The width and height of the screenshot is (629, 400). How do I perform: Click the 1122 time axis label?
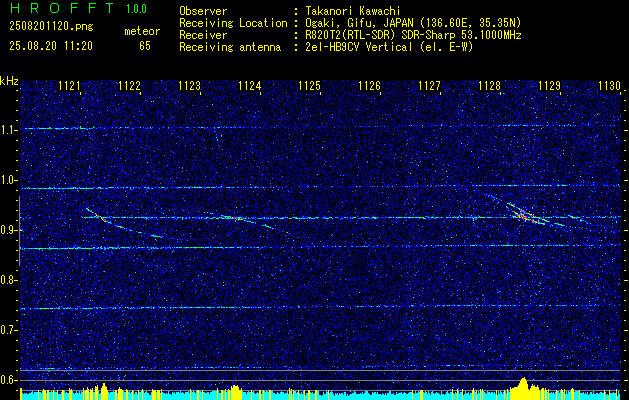[x=130, y=85]
